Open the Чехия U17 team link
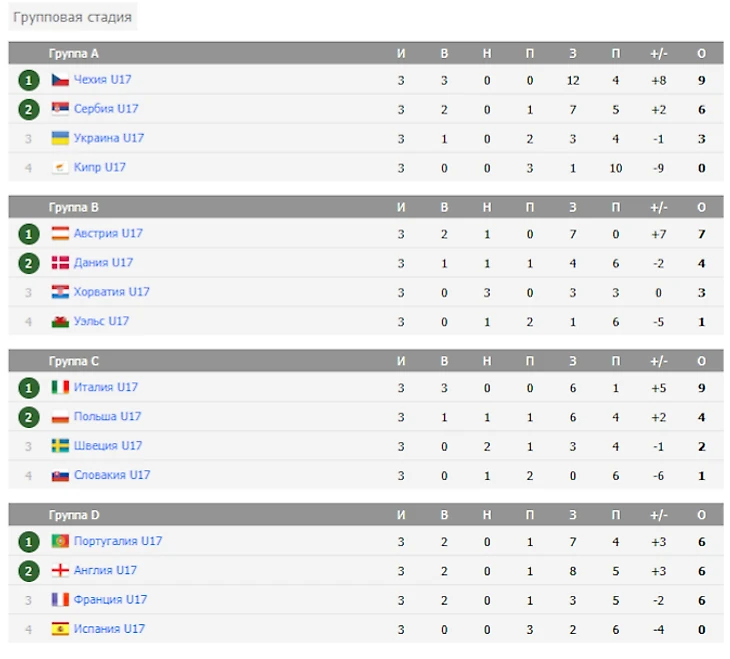The width and height of the screenshot is (730, 659). [103, 80]
